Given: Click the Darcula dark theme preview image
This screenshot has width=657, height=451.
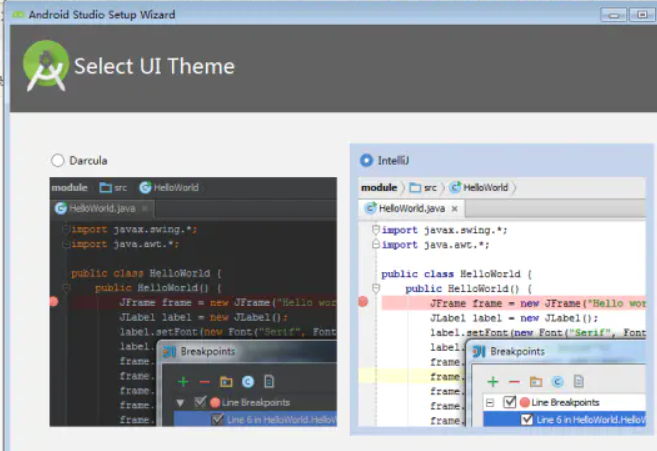Looking at the screenshot, I should (193, 302).
